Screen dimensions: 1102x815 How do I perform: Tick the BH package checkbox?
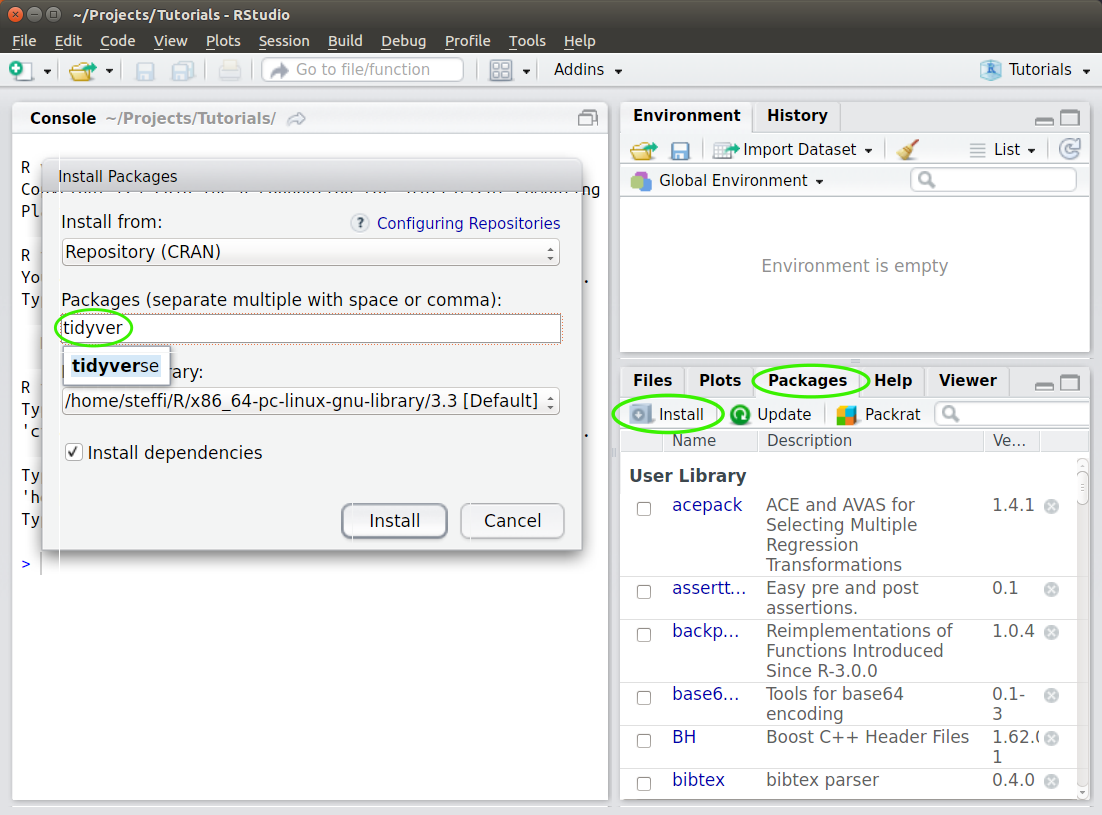point(644,741)
